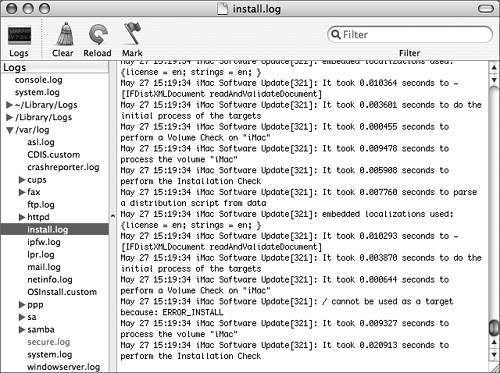
Task: Click the 'Logs' sidebar header
Action: coord(55,67)
